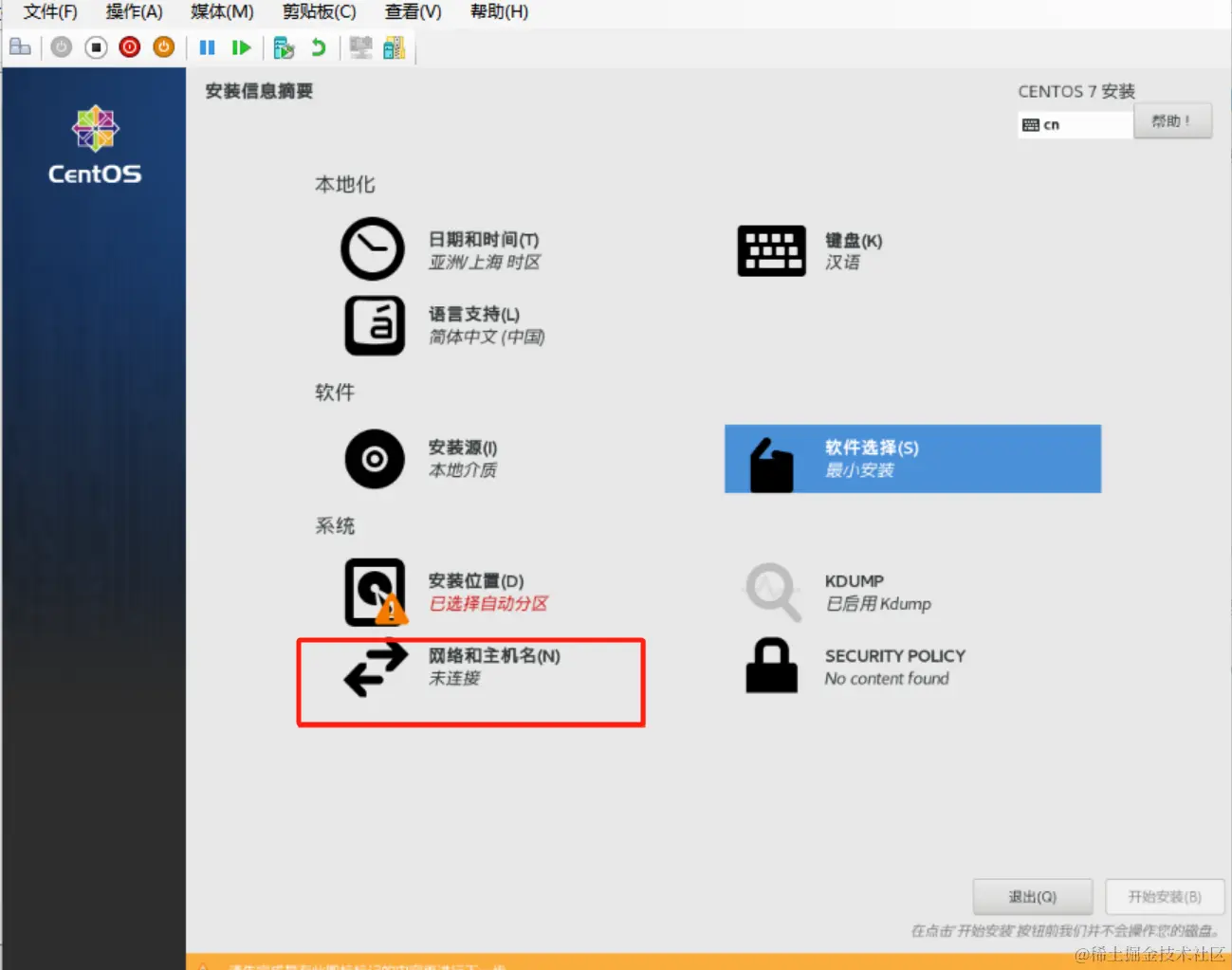Click the Ctrl+Alt+Delete keys toolbar icon
The height and width of the screenshot is (970, 1232).
pyautogui.click(x=20, y=47)
